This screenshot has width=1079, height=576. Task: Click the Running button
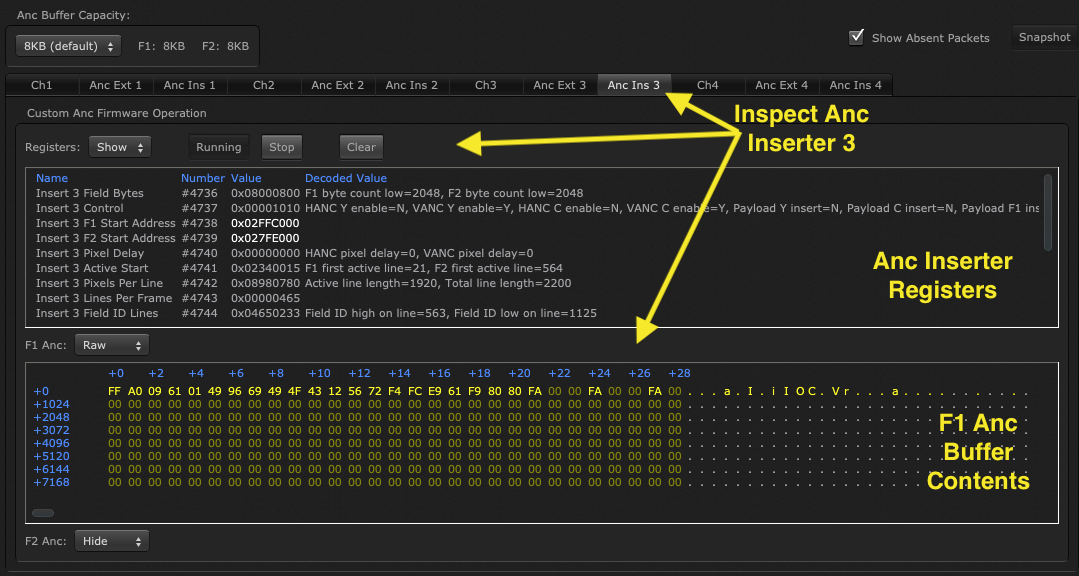[x=218, y=147]
